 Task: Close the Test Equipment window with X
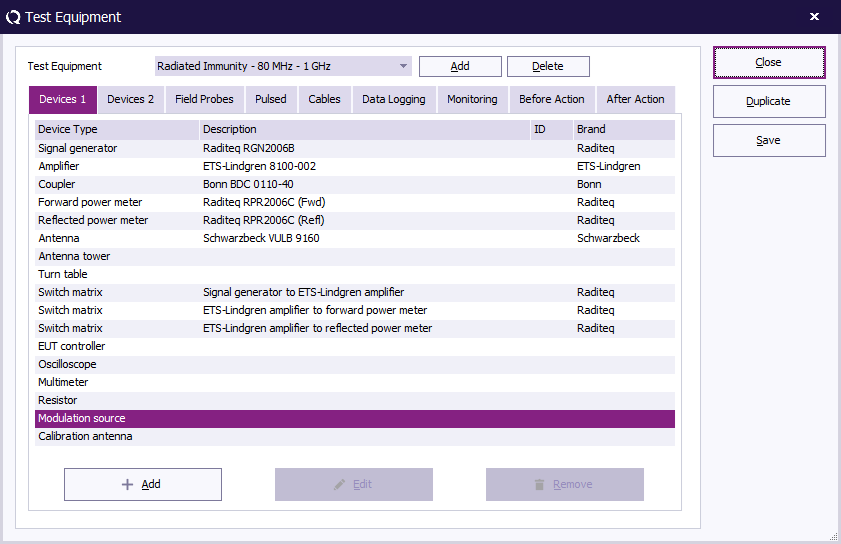tap(814, 17)
